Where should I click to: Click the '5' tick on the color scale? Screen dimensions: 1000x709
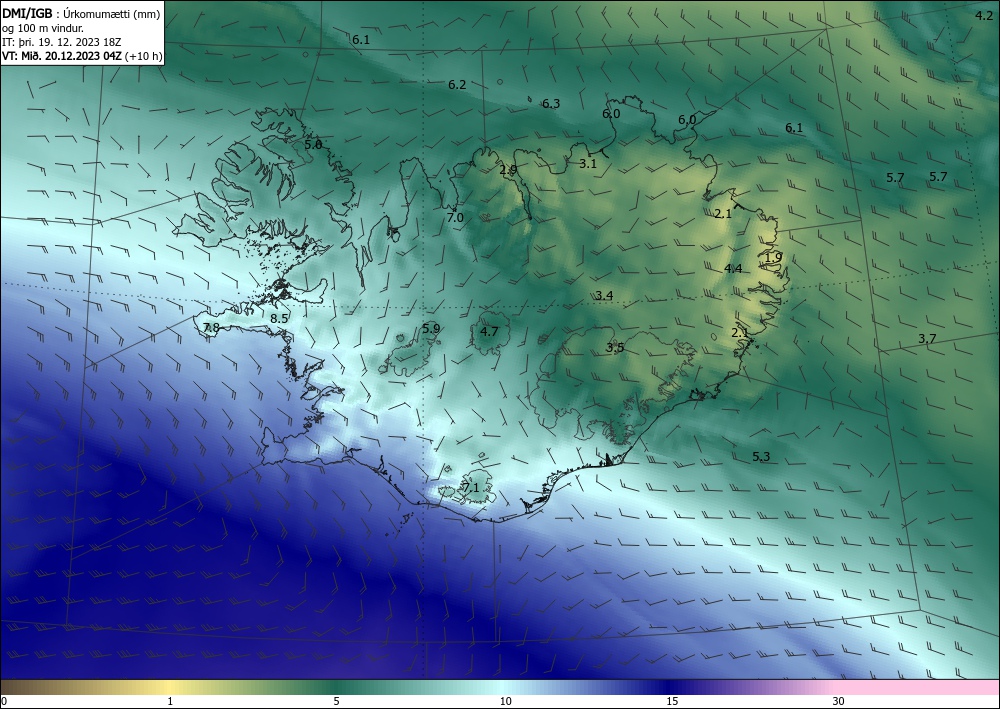click(x=336, y=701)
